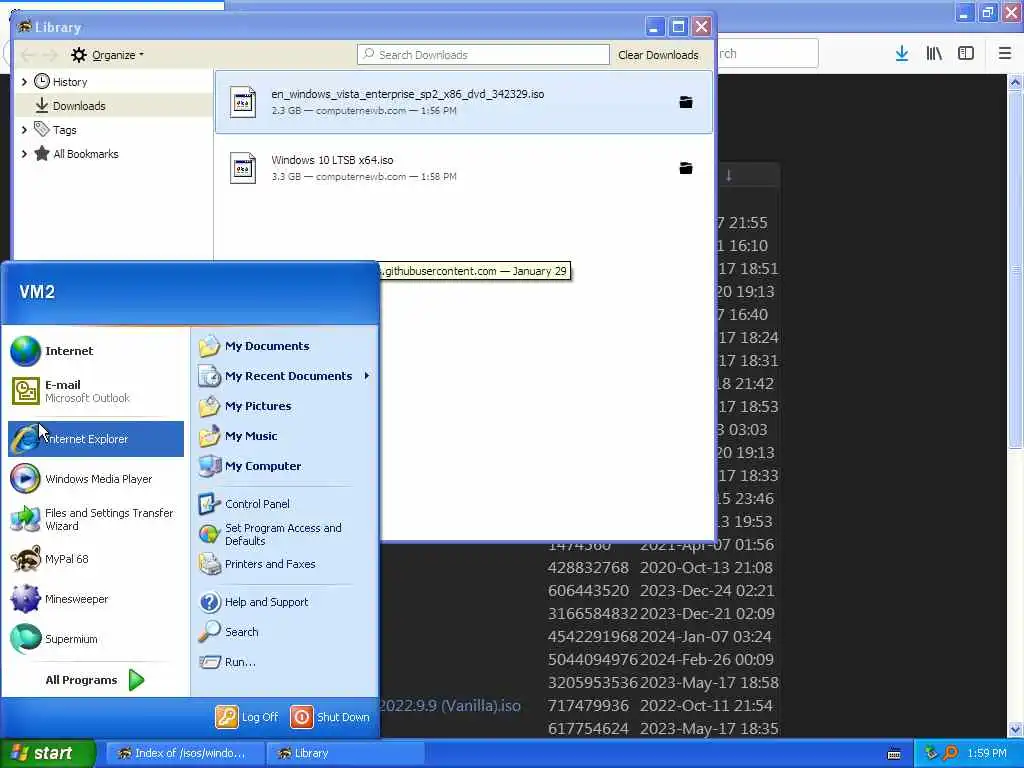Click the Windows start button
Image resolution: width=1024 pixels, height=768 pixels.
(x=48, y=754)
